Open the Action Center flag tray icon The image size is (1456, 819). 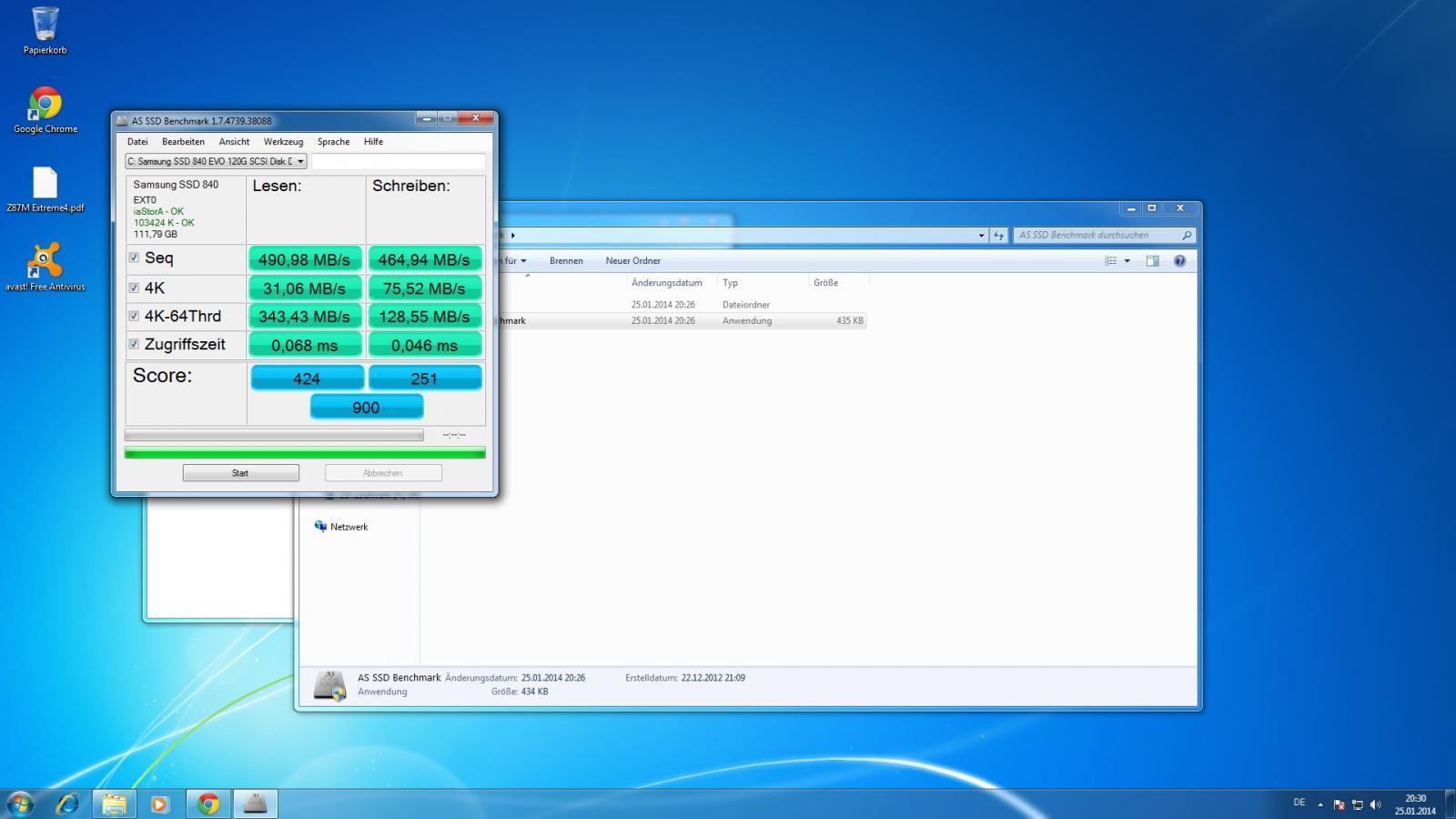1339,804
